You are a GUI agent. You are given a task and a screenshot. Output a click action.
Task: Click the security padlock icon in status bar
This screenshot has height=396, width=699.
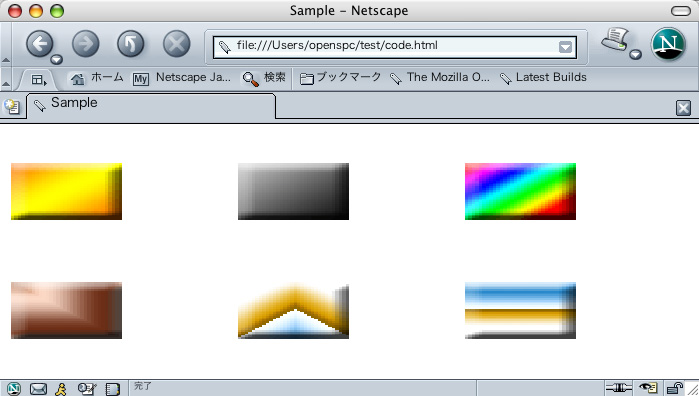tap(675, 388)
